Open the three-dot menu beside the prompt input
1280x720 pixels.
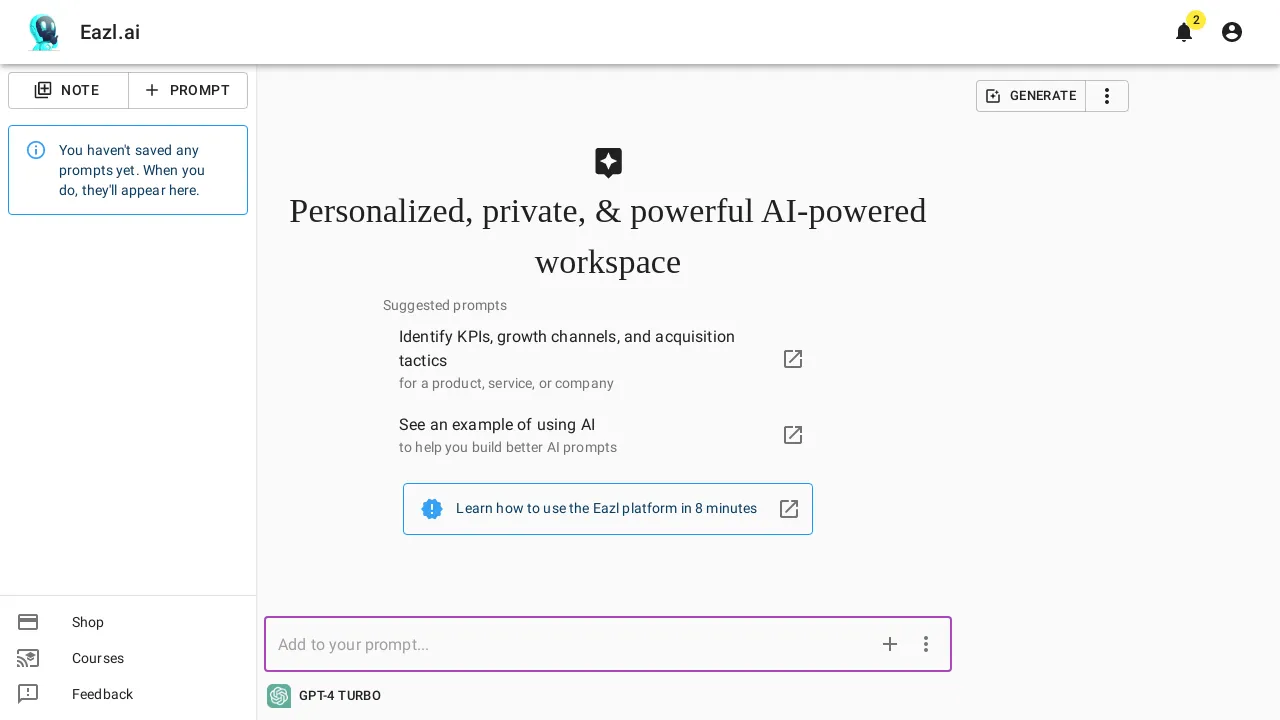click(926, 644)
